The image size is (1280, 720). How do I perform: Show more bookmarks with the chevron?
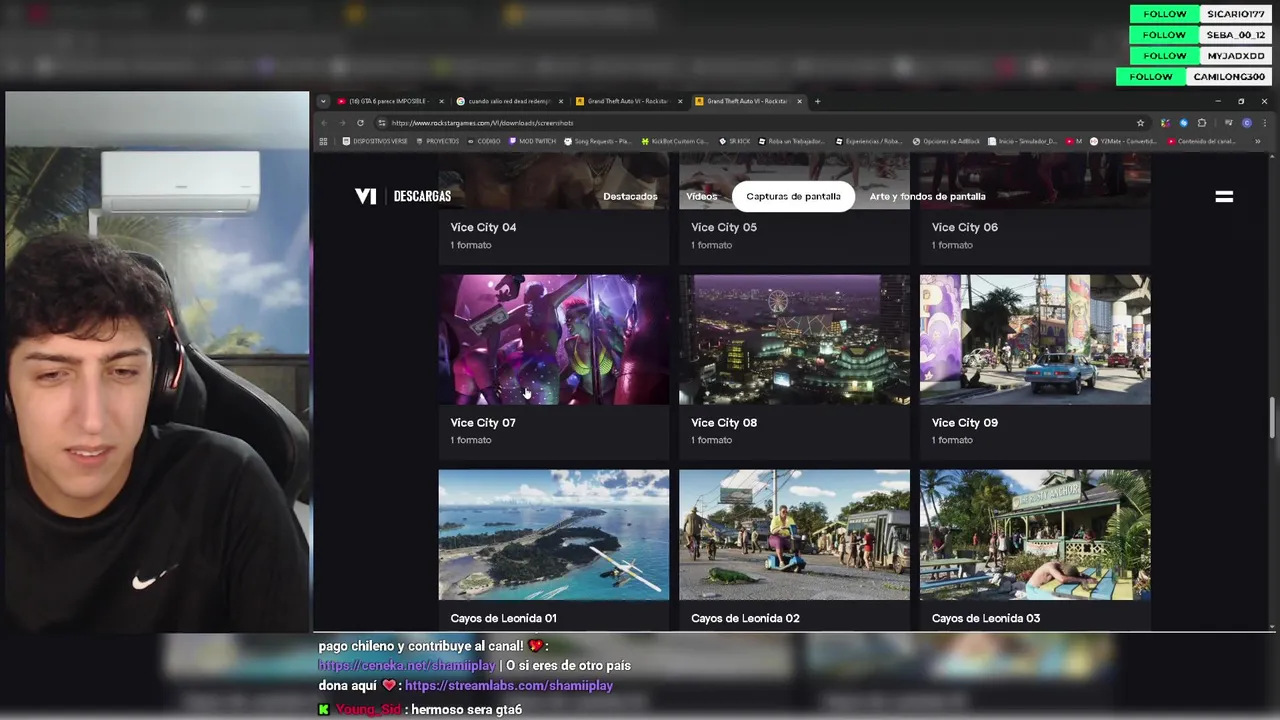[1257, 141]
